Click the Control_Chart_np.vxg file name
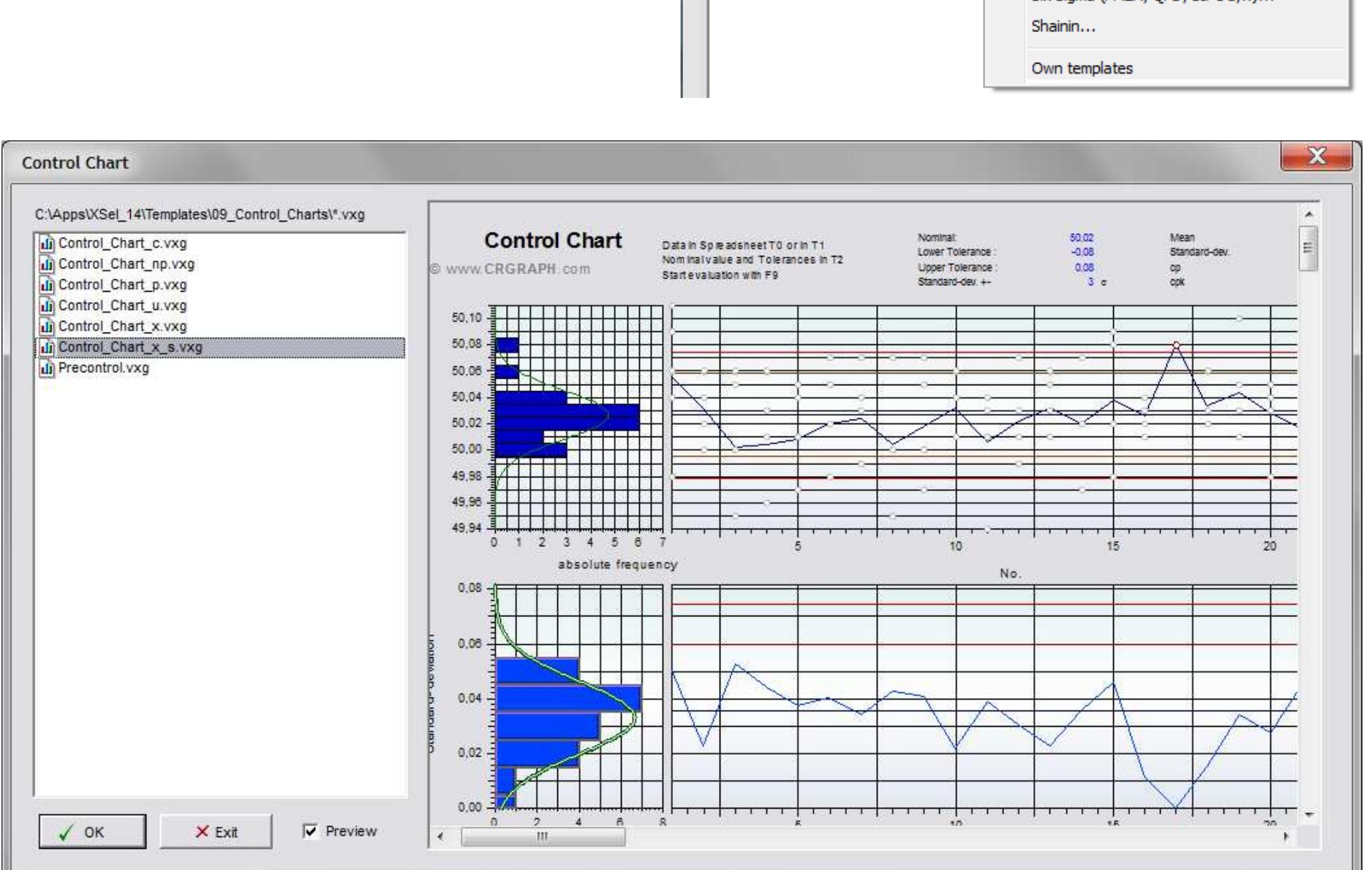The width and height of the screenshot is (1372, 870). tap(126, 264)
